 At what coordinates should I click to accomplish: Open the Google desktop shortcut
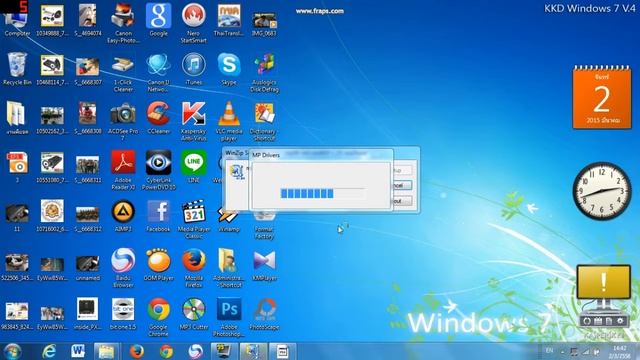click(x=158, y=20)
